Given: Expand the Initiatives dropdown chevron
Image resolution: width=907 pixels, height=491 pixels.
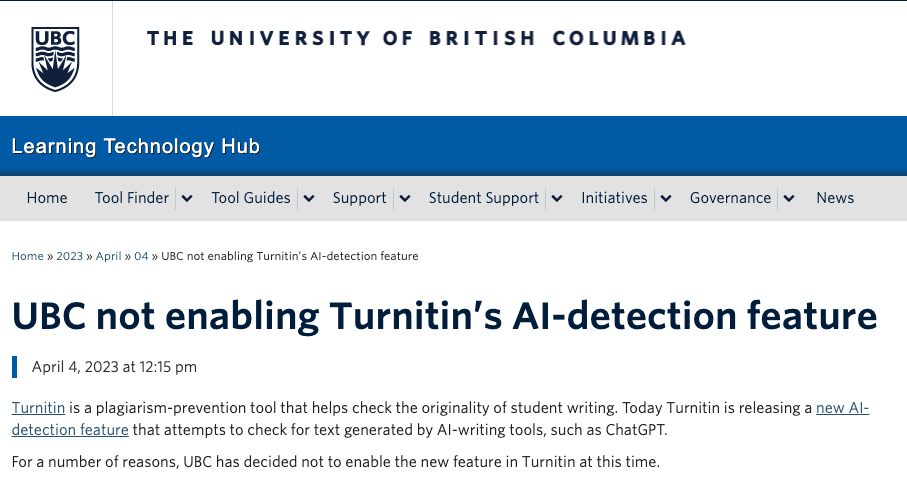Looking at the screenshot, I should (x=666, y=198).
